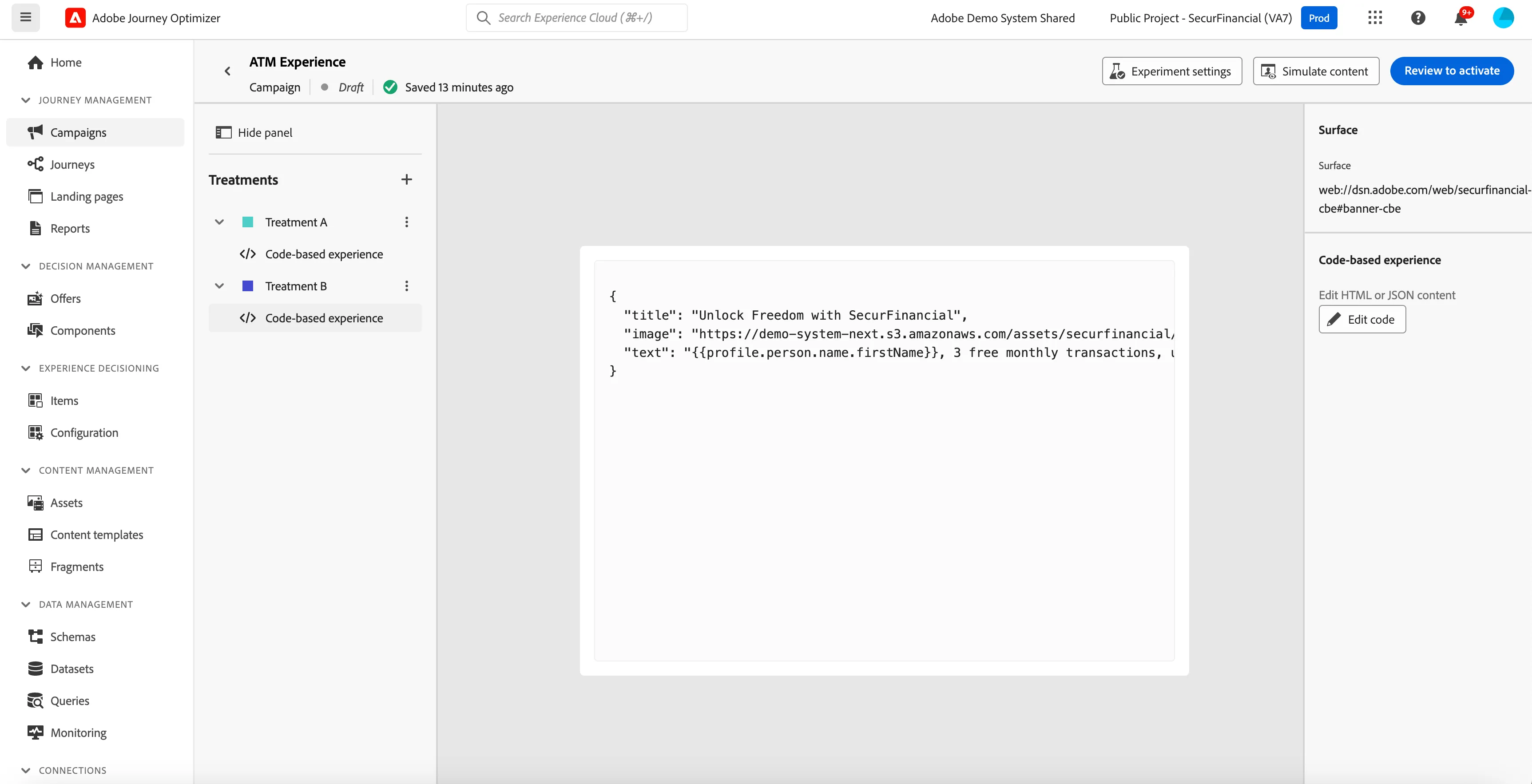Go back using the left arrow
The height and width of the screenshot is (784, 1532).
click(227, 71)
